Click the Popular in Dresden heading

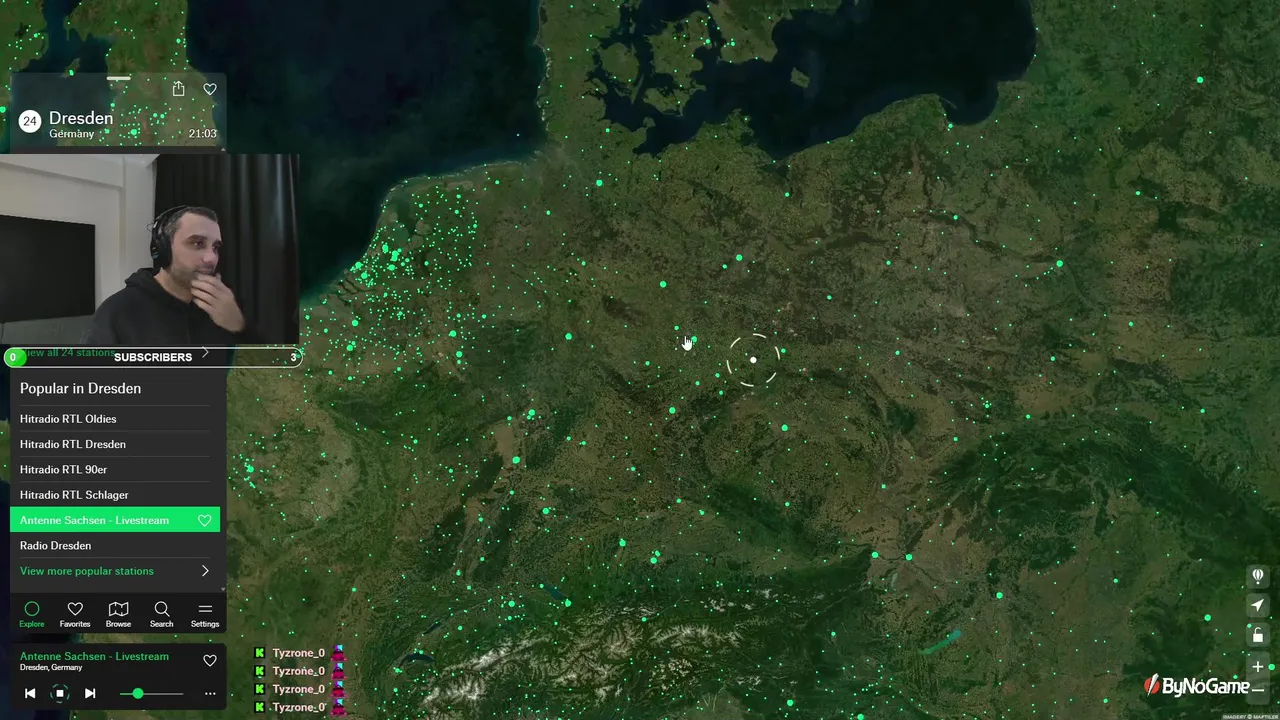80,388
